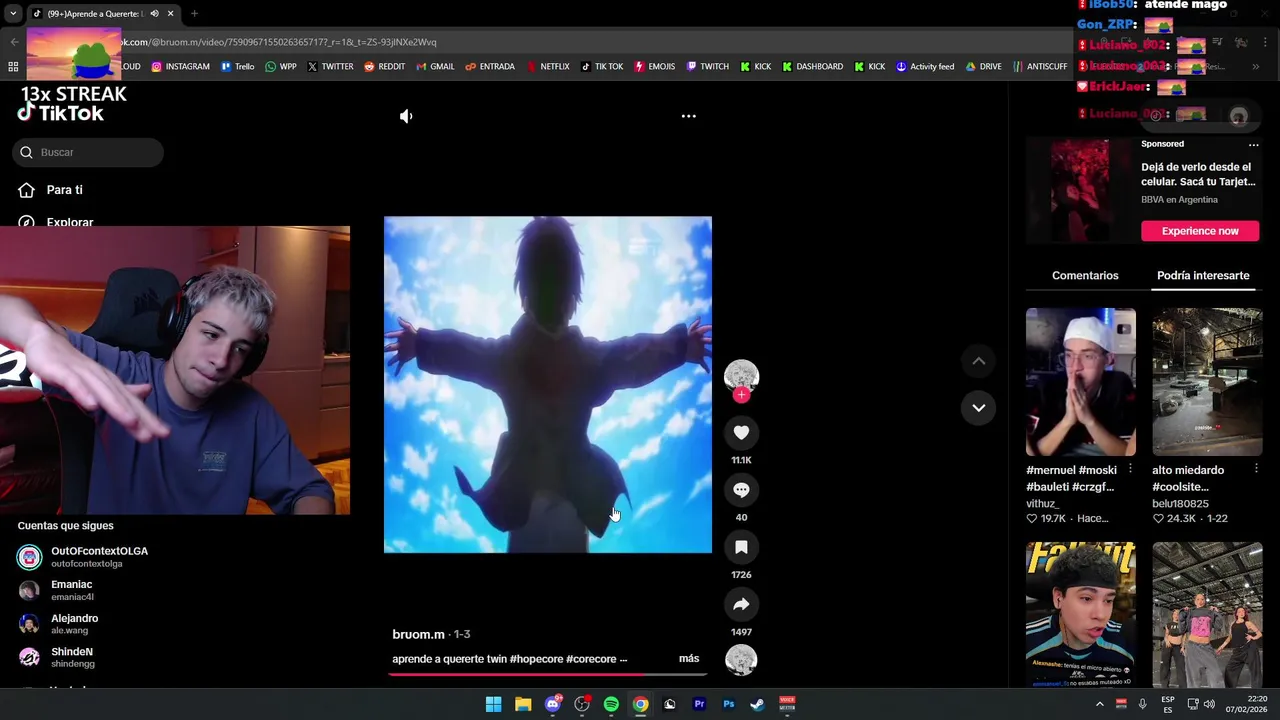
Task: Open WPP WhatsApp bookmark
Action: pyautogui.click(x=280, y=67)
